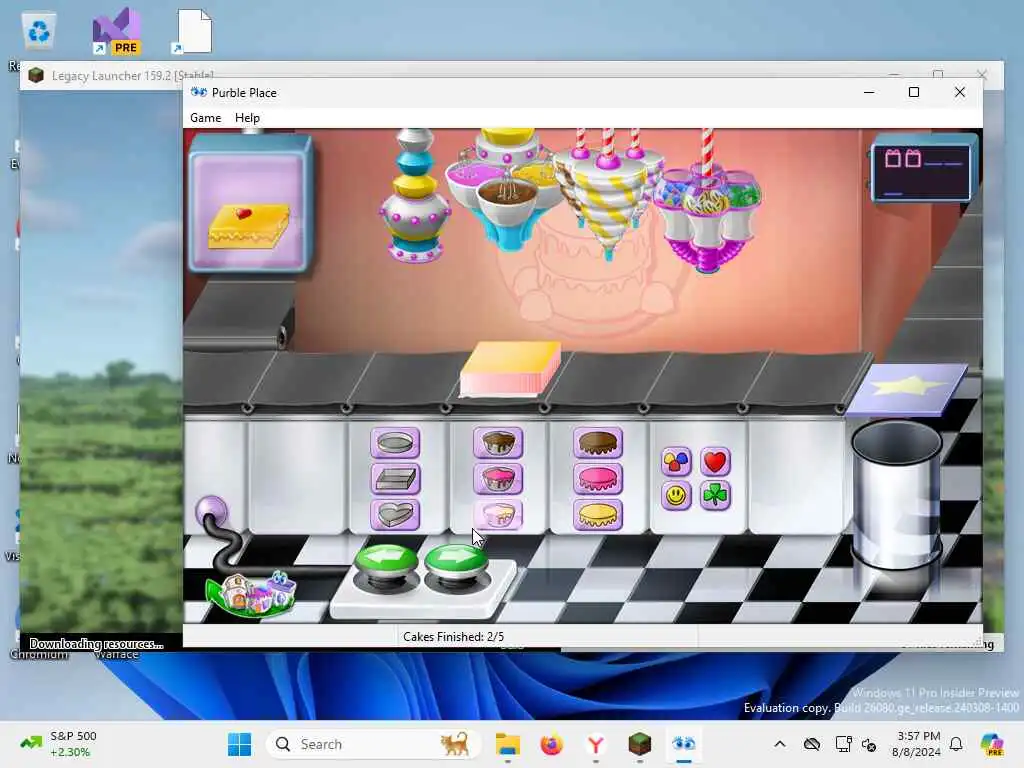Open the Recycle Bin desktop icon
Image resolution: width=1024 pixels, height=768 pixels.
39,33
